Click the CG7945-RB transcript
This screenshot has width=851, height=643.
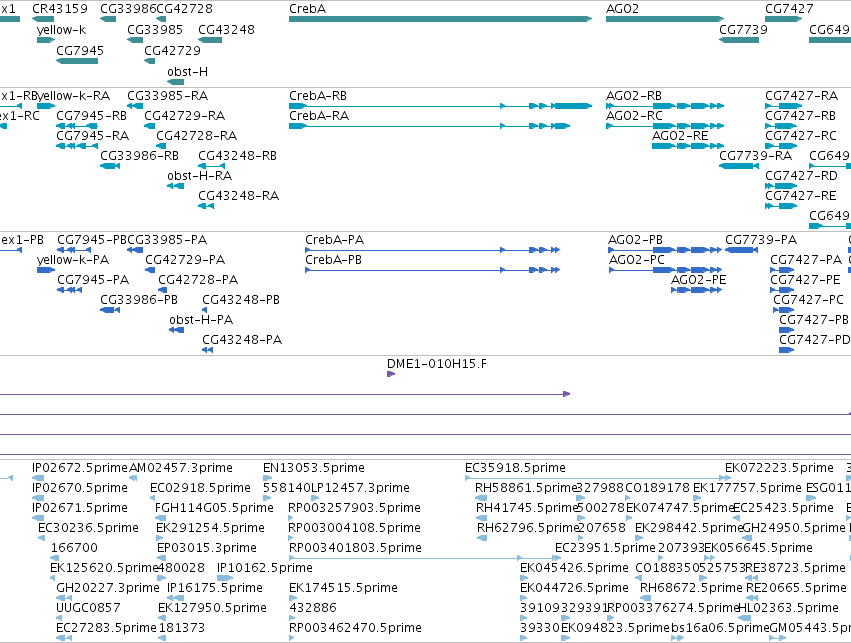pos(77,126)
